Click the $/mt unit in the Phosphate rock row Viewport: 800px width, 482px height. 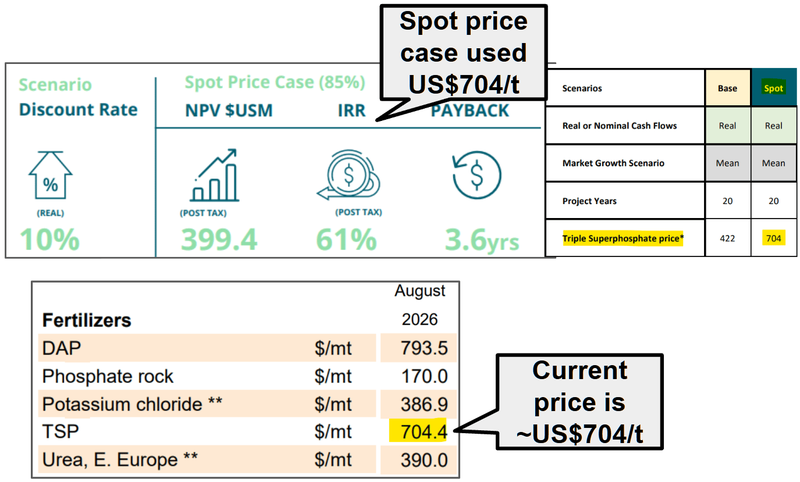tap(333, 376)
